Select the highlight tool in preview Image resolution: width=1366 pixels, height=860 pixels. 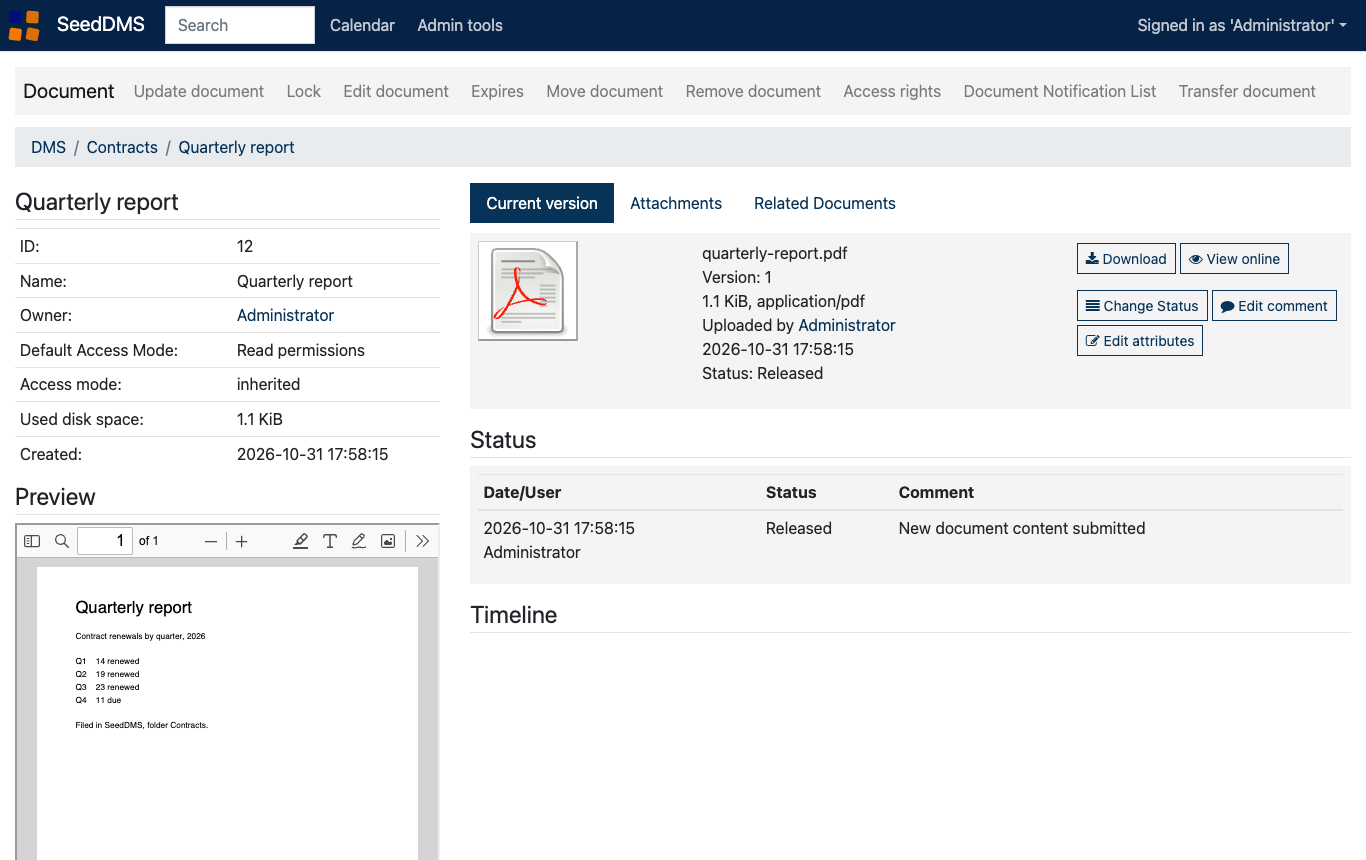[301, 541]
